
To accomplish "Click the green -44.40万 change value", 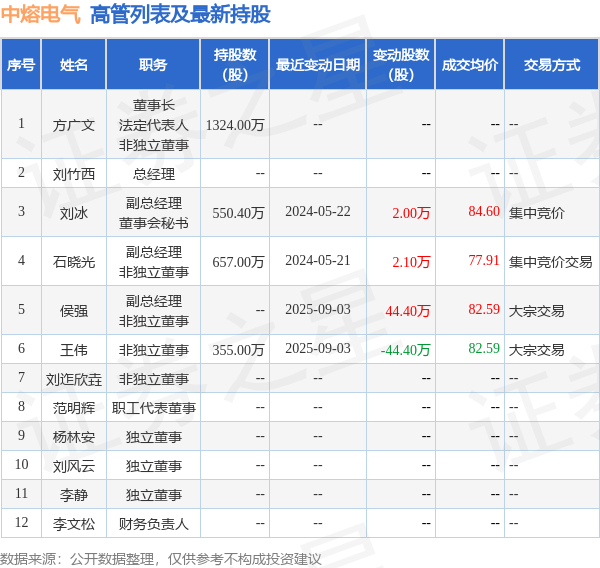I will point(406,350).
